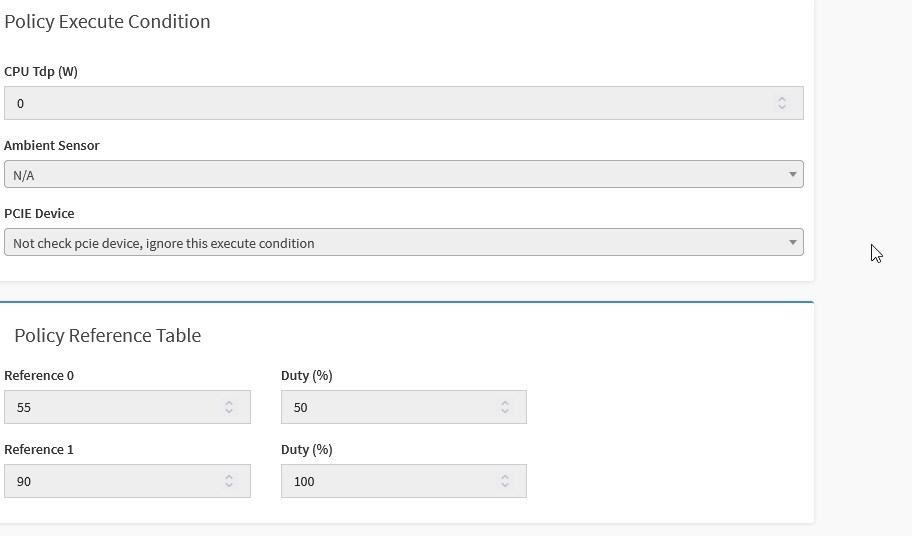This screenshot has height=536, width=912.
Task: Click into the CPU Tdp (W) input field
Action: pyautogui.click(x=404, y=103)
